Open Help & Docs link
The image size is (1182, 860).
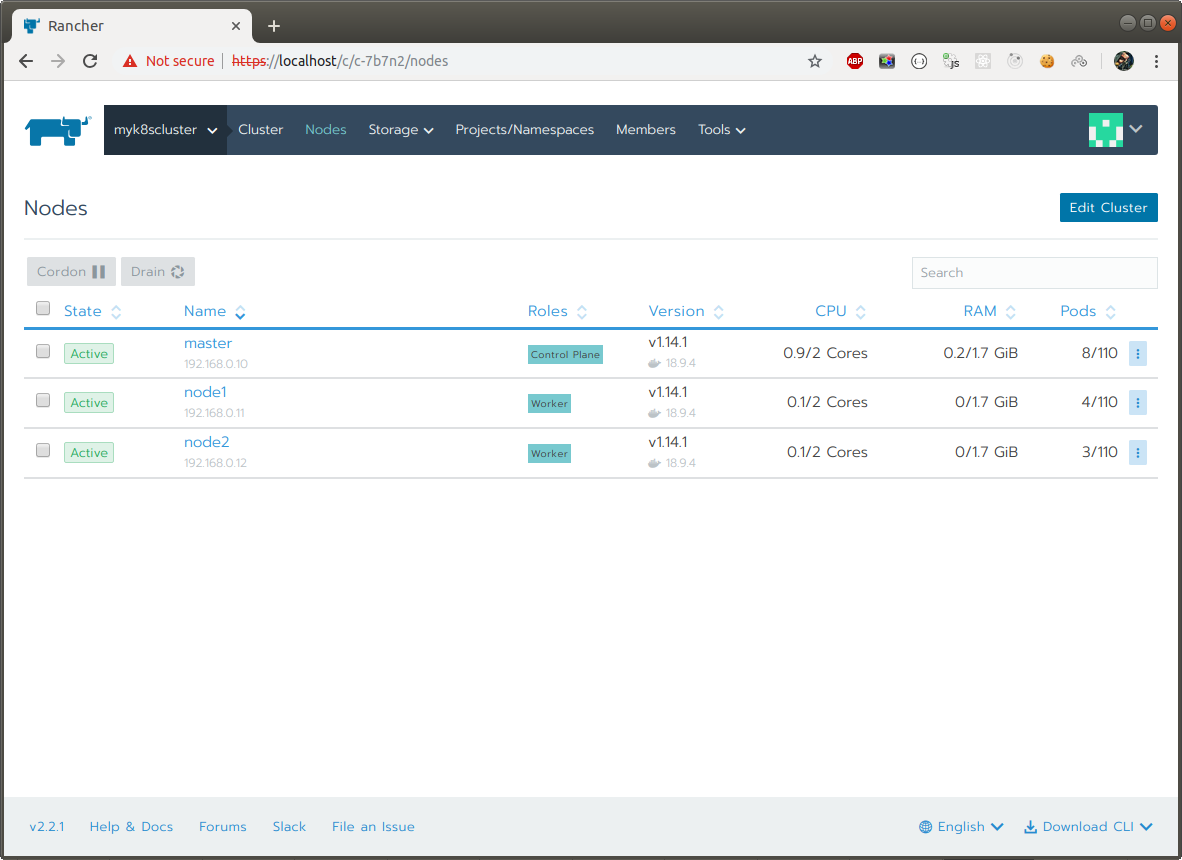pyautogui.click(x=131, y=827)
